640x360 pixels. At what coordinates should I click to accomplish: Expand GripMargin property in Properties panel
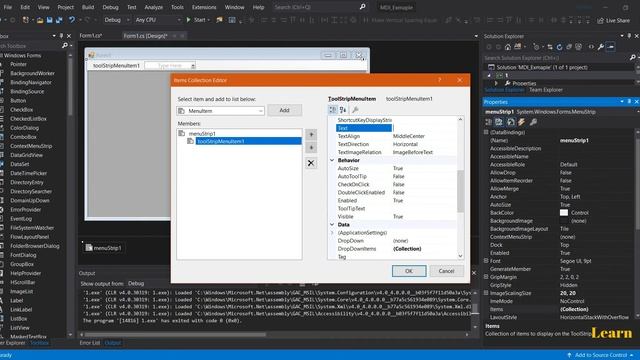pos(486,277)
